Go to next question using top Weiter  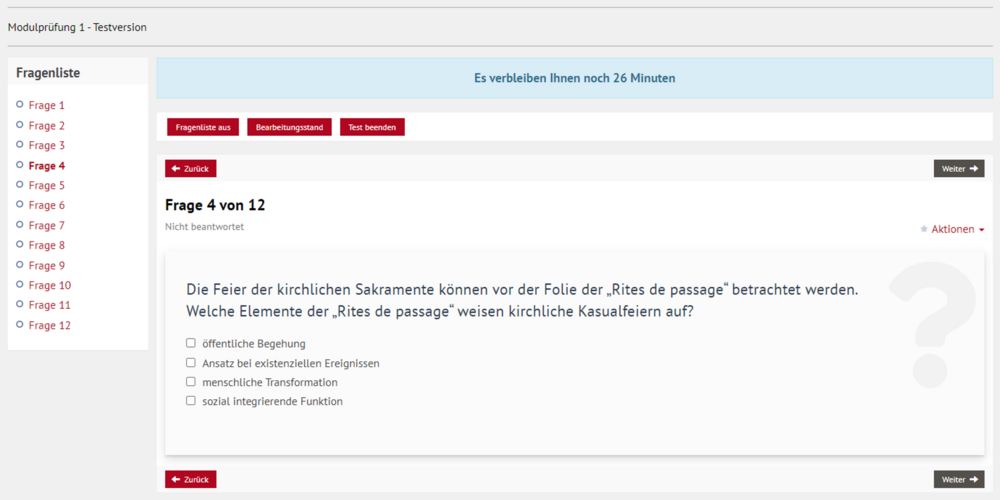pyautogui.click(x=958, y=169)
